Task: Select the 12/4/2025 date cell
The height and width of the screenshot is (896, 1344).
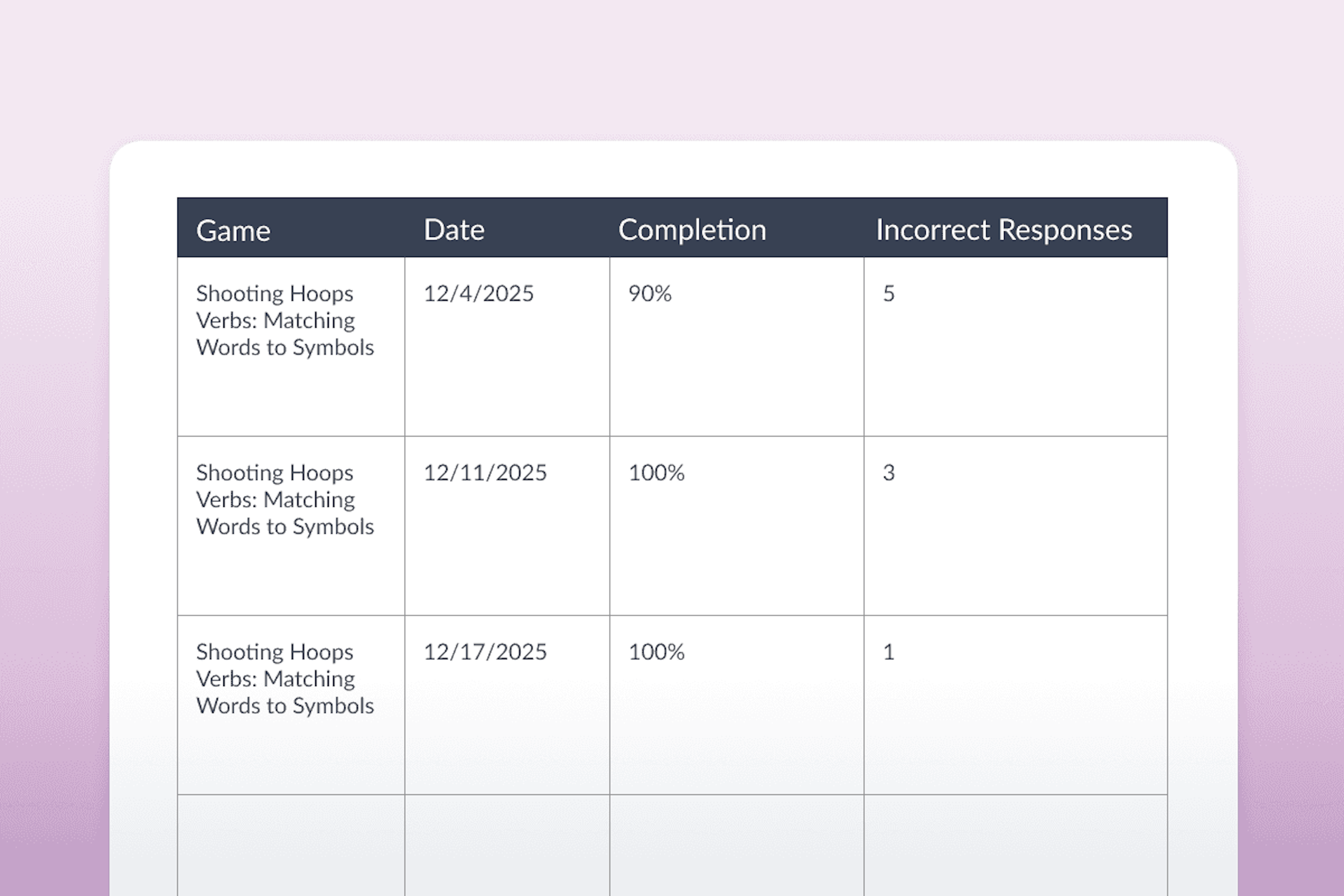Action: [x=478, y=294]
